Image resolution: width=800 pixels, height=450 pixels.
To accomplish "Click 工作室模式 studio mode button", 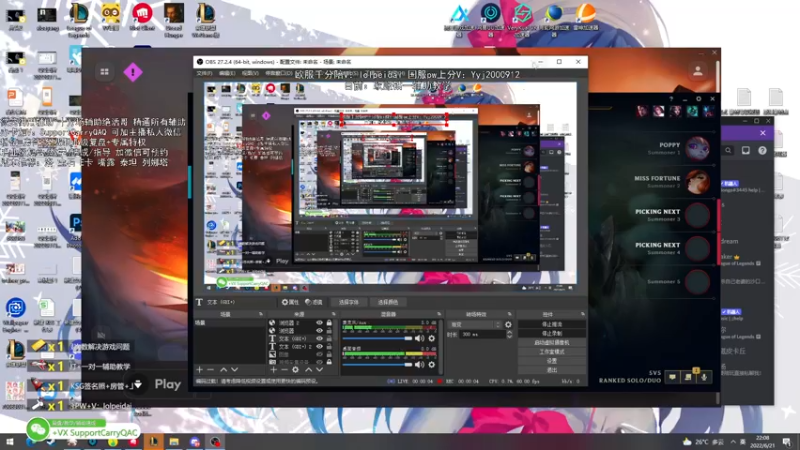I will pyautogui.click(x=552, y=352).
